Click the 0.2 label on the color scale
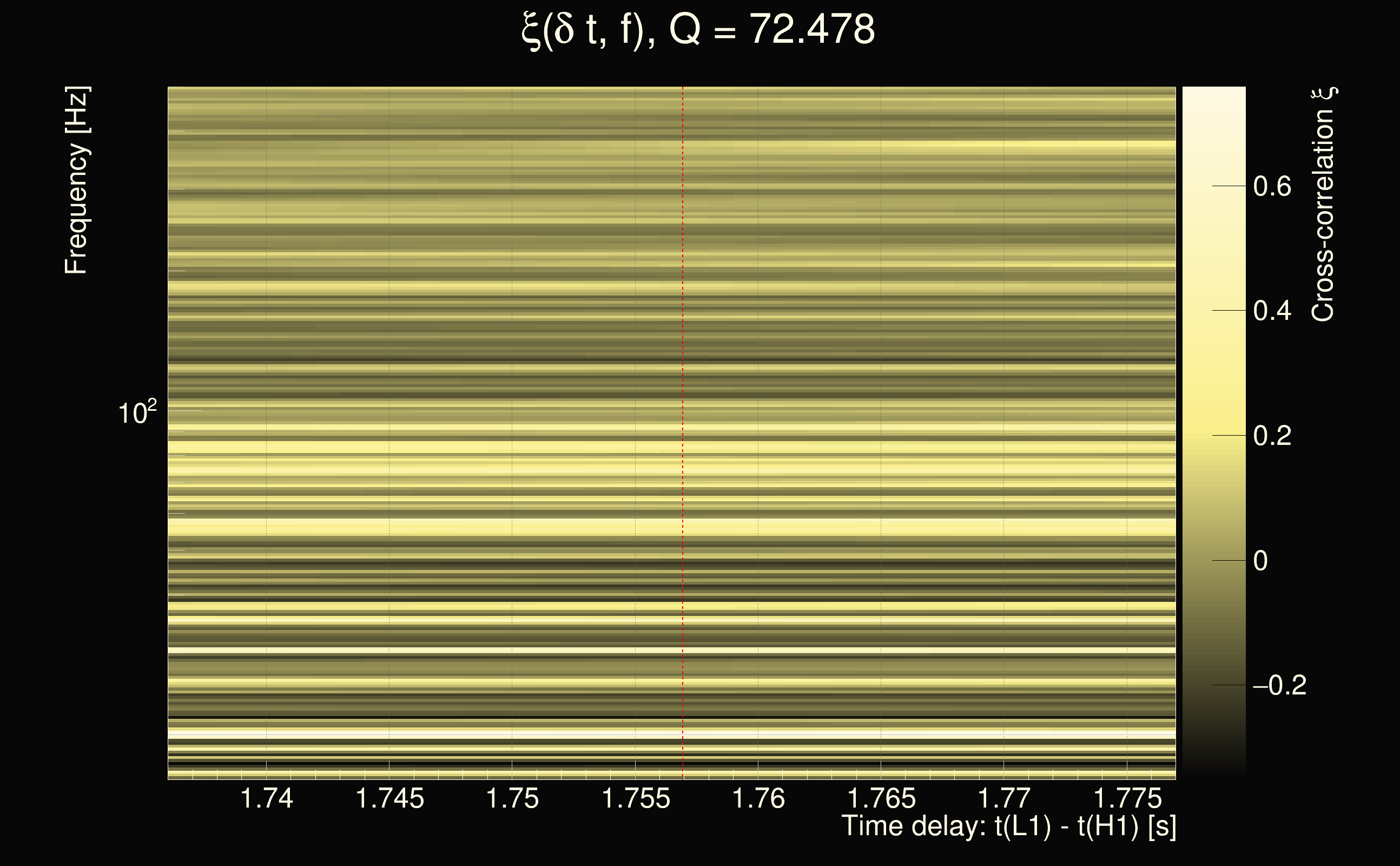Image resolution: width=1400 pixels, height=866 pixels. tap(1272, 436)
